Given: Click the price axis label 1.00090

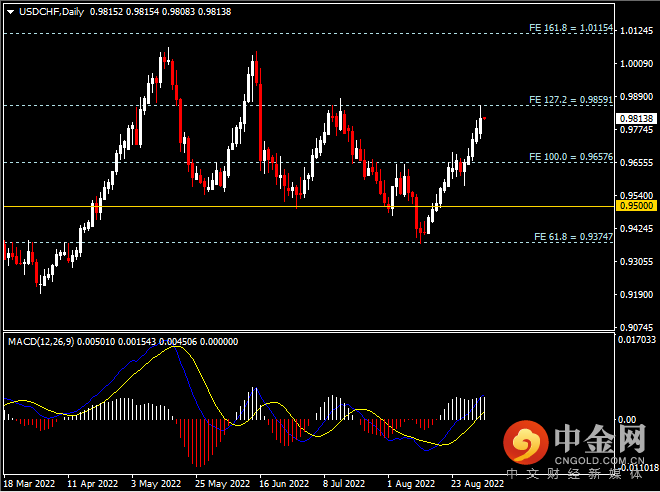Looking at the screenshot, I should 636,64.
